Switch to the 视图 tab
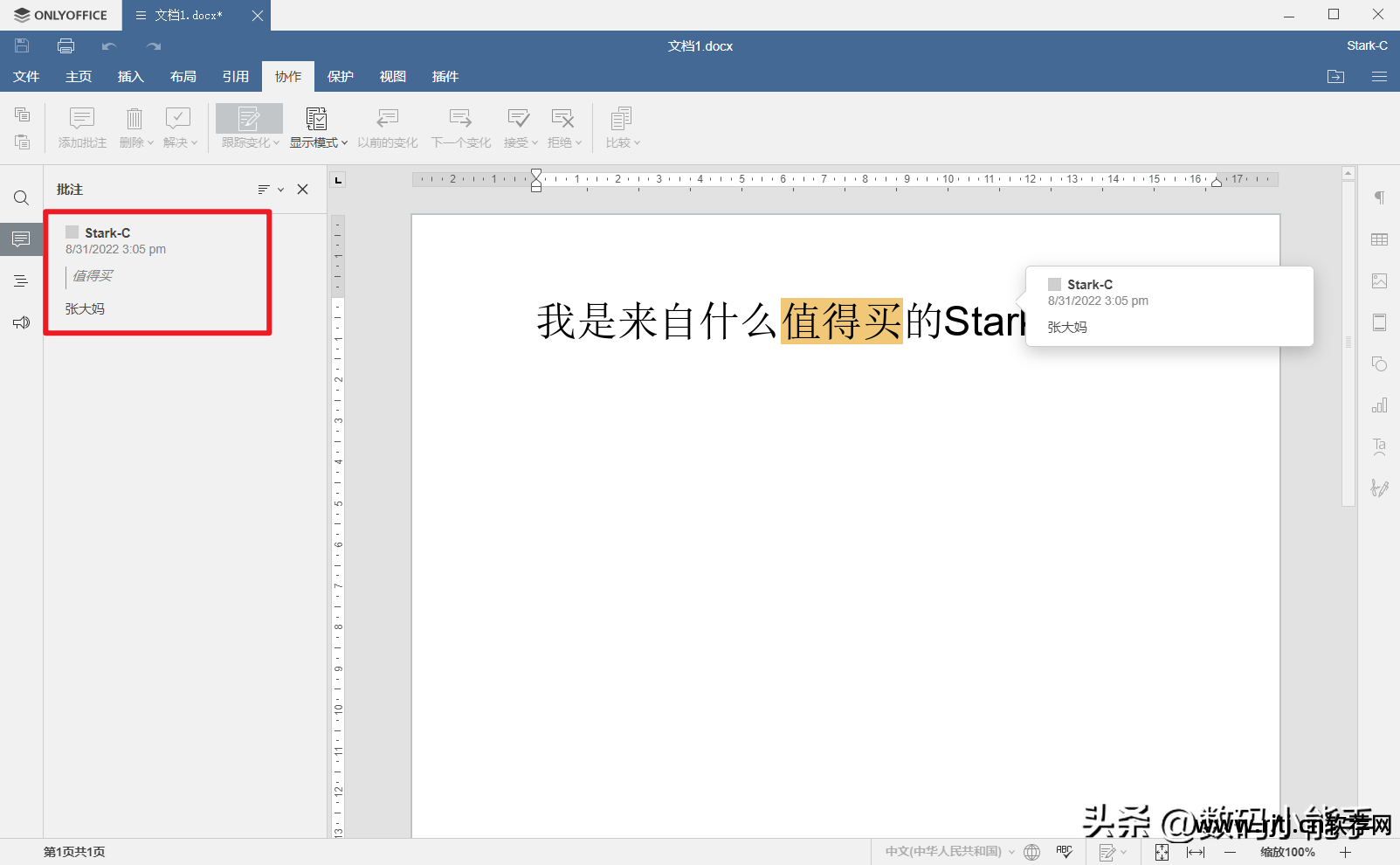The width and height of the screenshot is (1400, 865). (x=393, y=77)
